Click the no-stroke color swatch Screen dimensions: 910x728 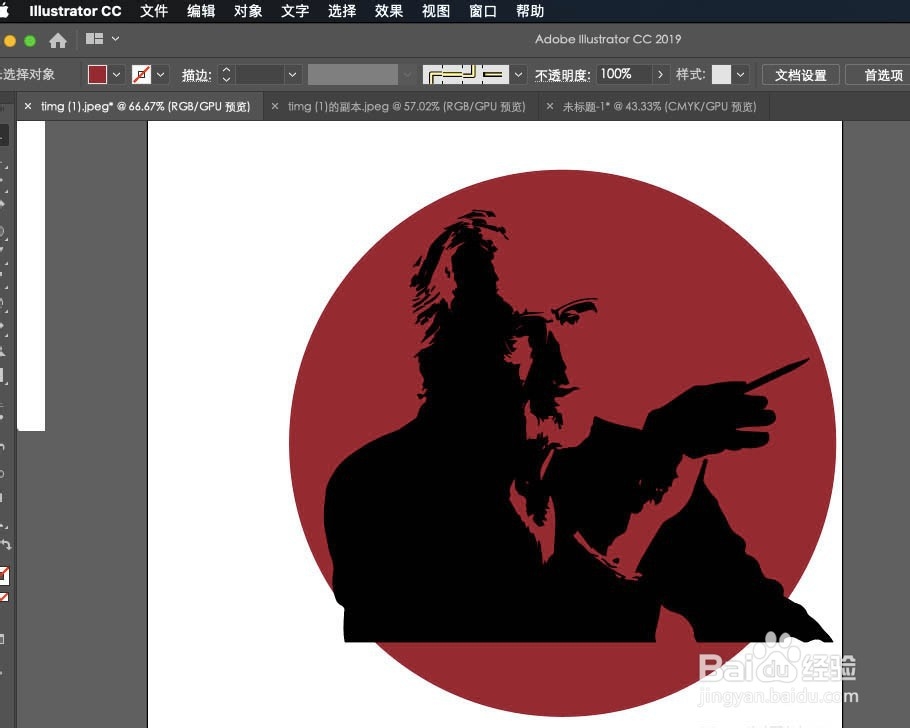click(x=141, y=74)
